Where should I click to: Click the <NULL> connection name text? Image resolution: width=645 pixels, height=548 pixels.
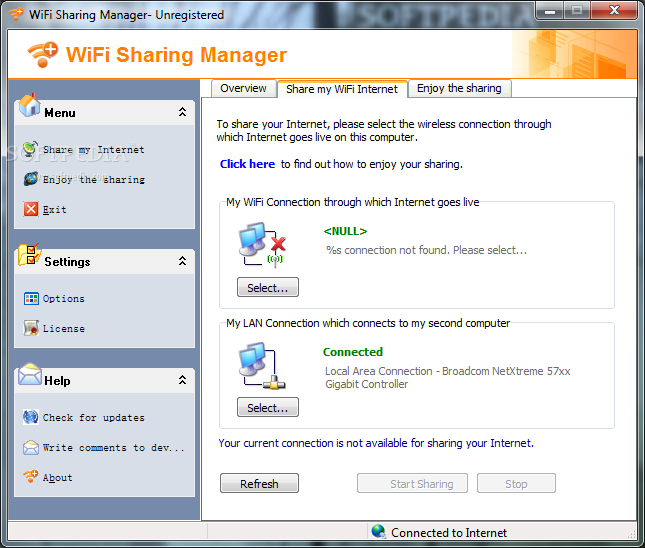pos(345,231)
